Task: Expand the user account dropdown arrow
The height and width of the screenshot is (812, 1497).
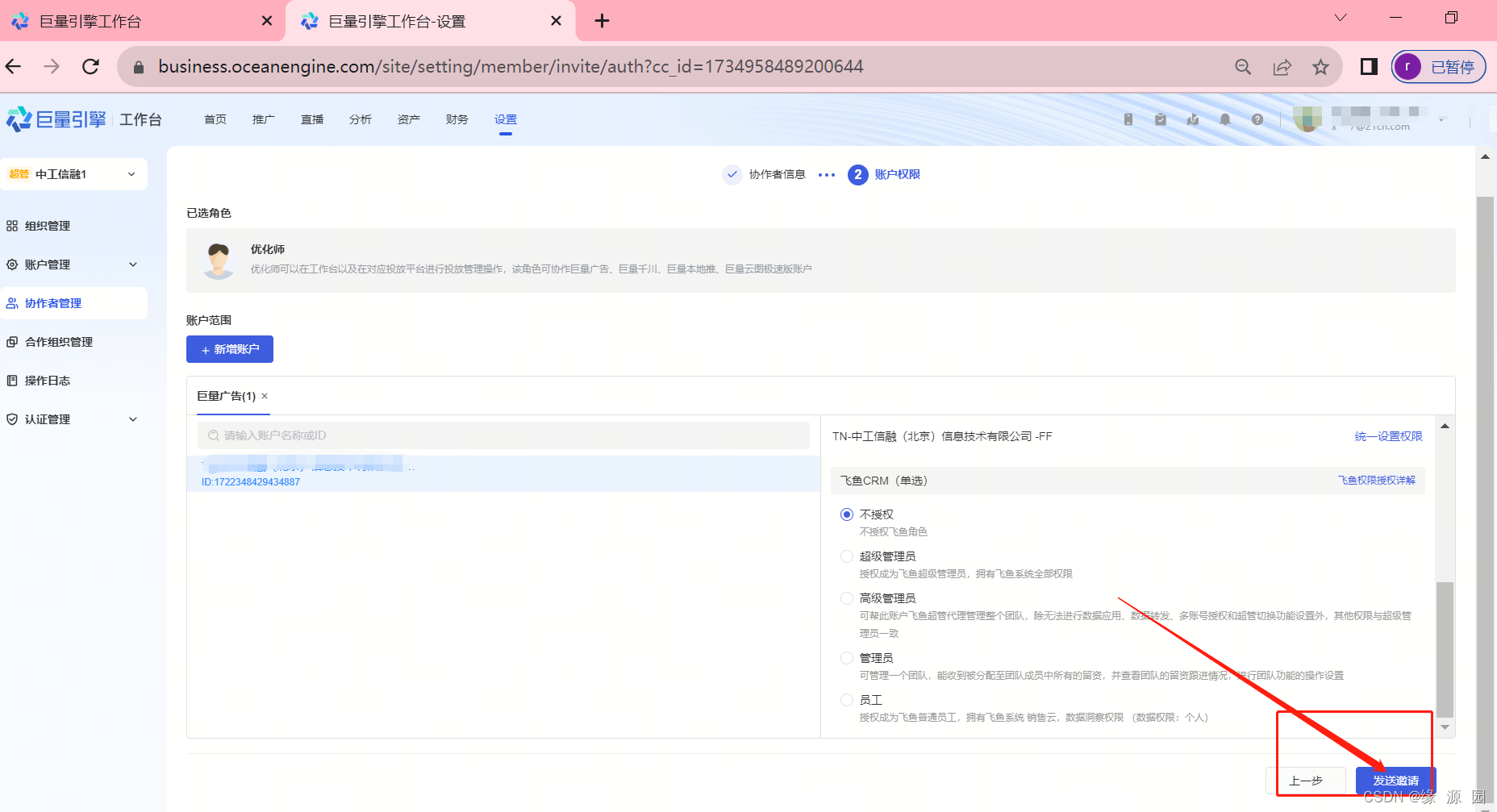Action: [1442, 119]
